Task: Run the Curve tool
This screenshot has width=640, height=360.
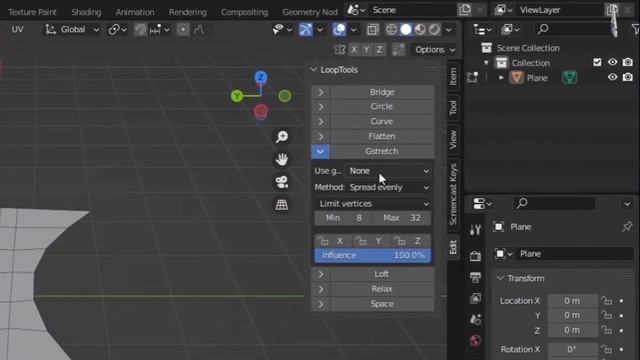Action: 382,122
